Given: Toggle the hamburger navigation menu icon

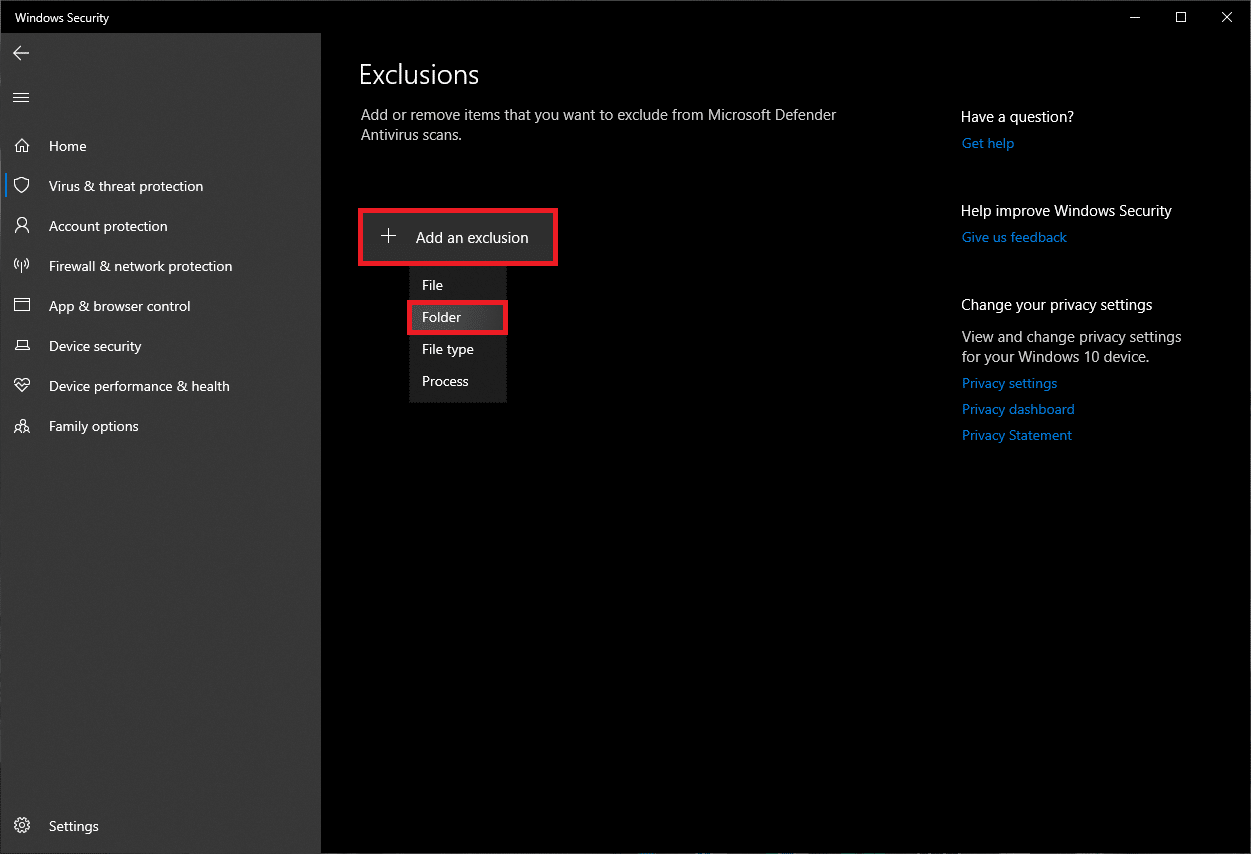Looking at the screenshot, I should click(x=21, y=97).
